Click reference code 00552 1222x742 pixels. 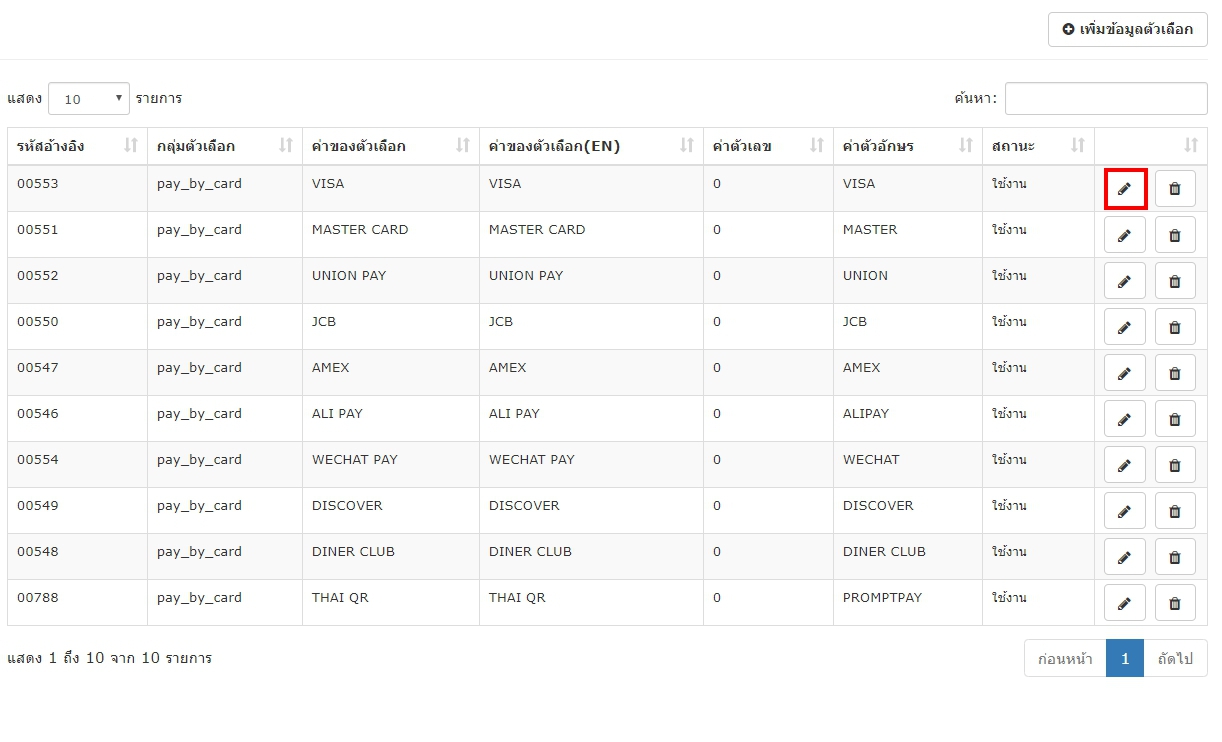(x=38, y=276)
